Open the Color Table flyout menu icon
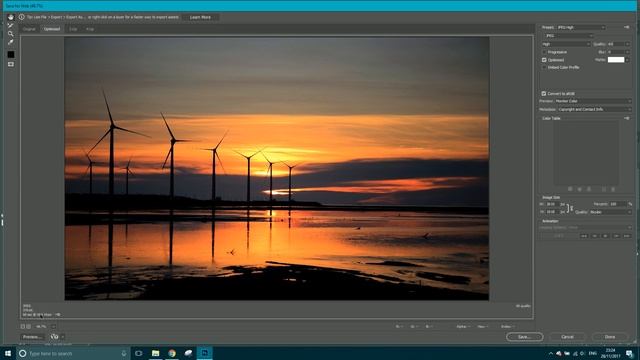640x360 pixels. [x=627, y=118]
